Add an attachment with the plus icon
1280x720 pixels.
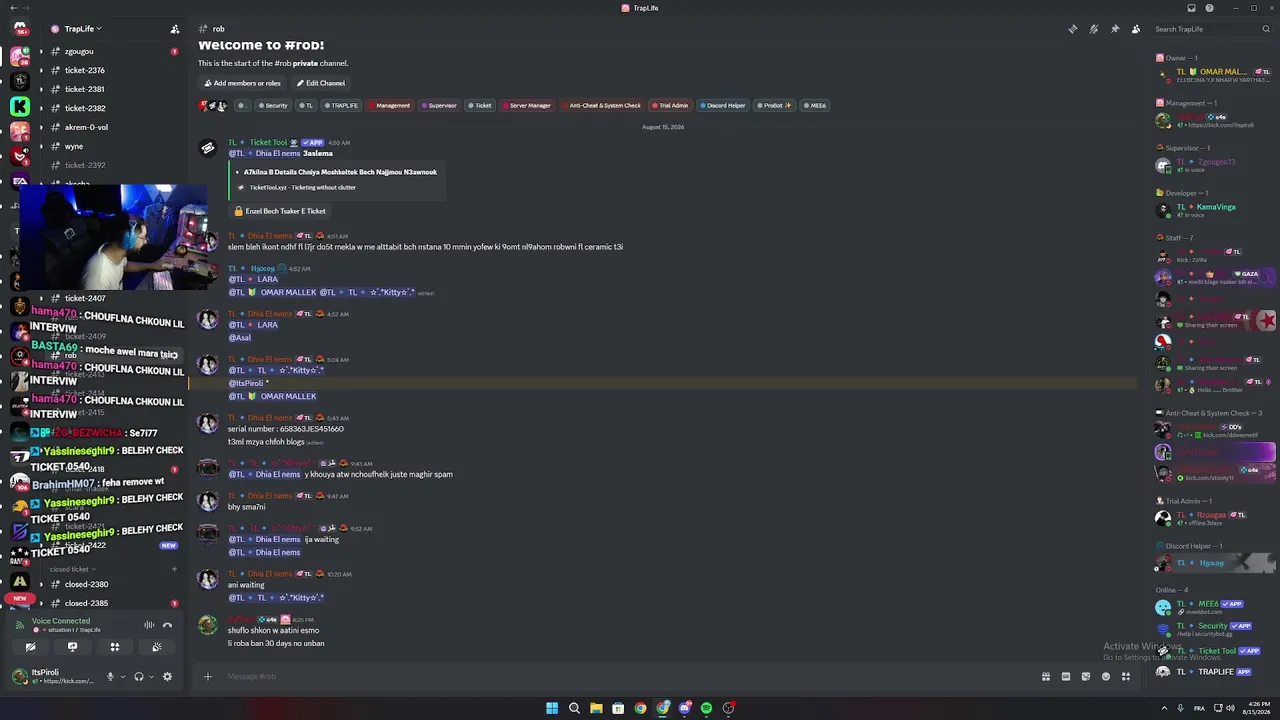(x=208, y=676)
